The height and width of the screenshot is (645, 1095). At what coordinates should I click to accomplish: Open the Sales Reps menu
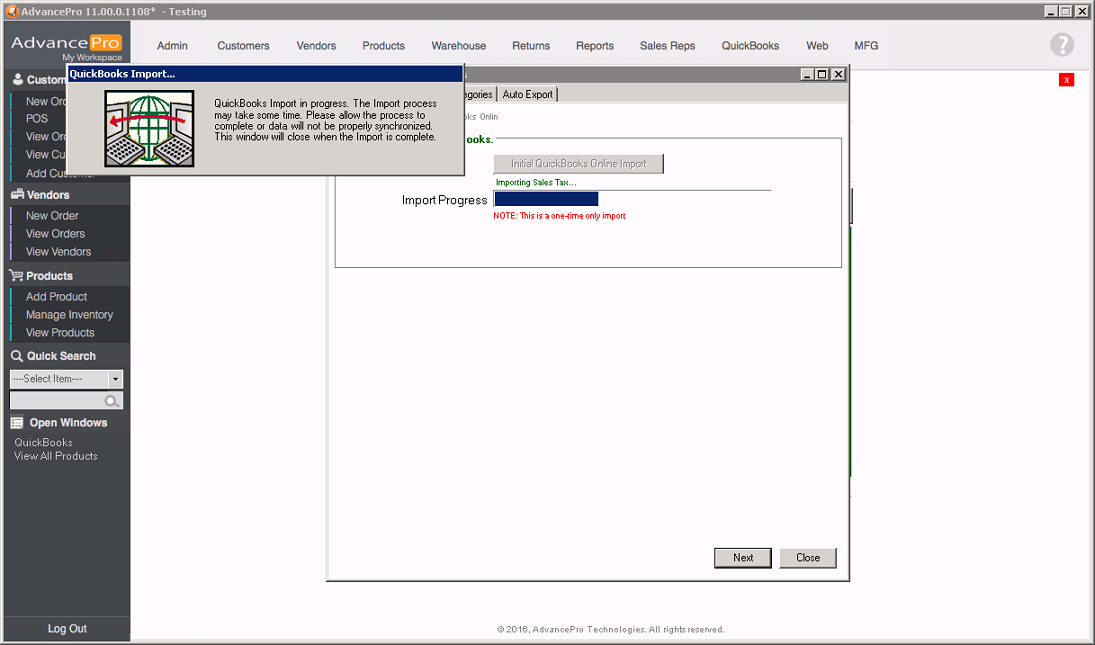668,45
